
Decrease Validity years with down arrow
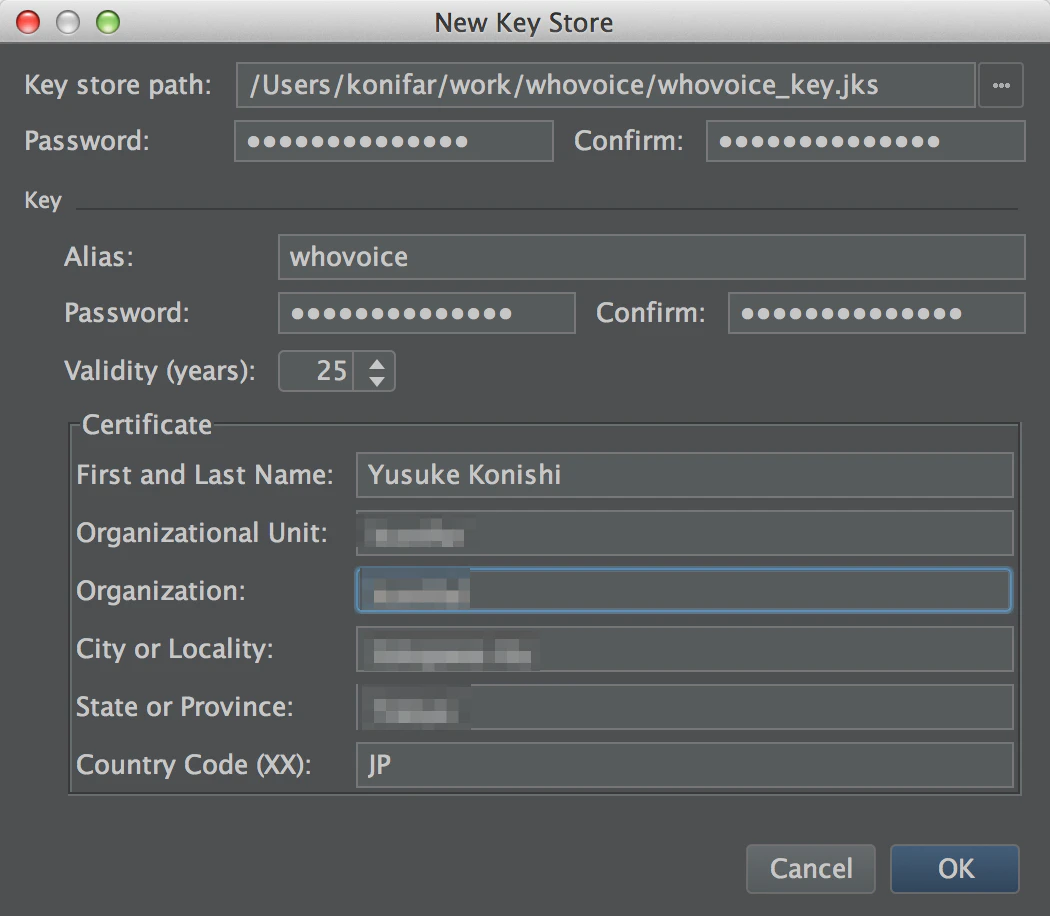click(x=377, y=380)
